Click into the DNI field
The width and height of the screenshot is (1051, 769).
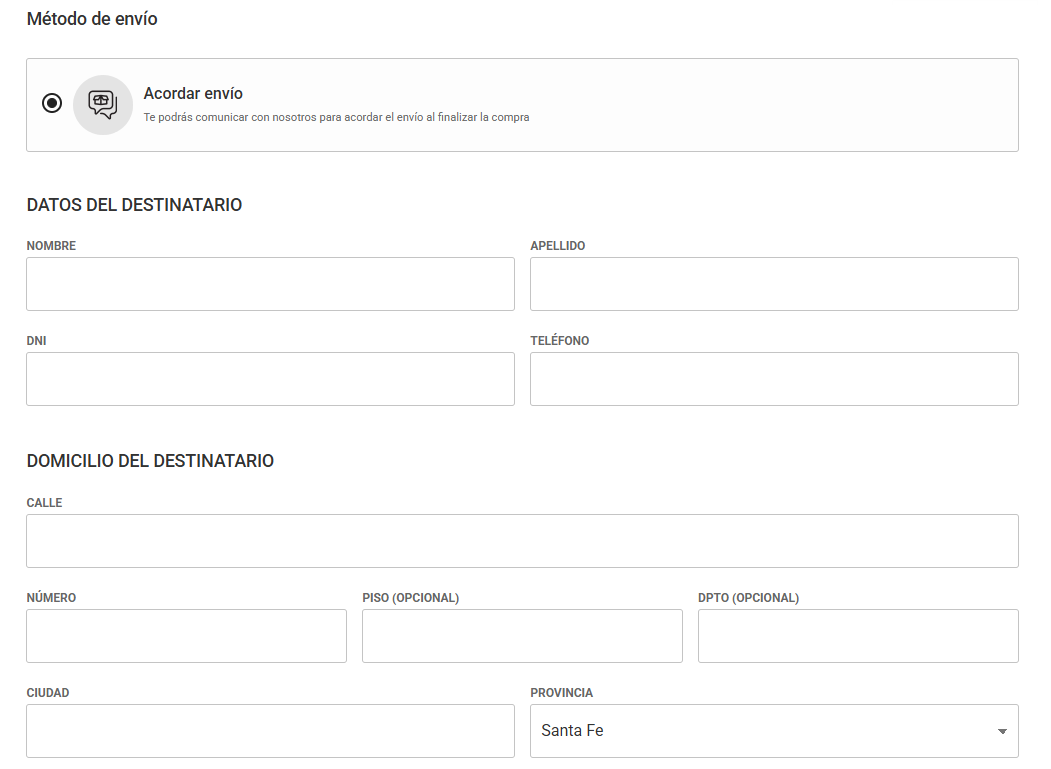coord(270,379)
